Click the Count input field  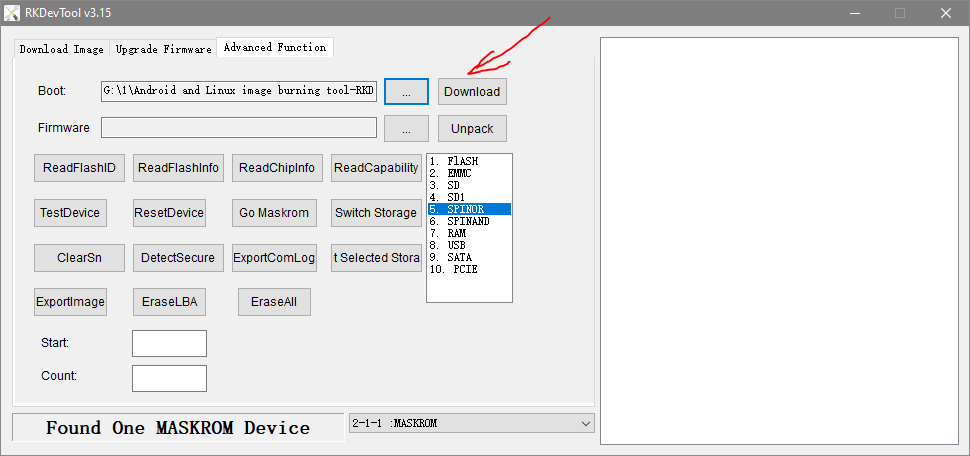click(169, 378)
